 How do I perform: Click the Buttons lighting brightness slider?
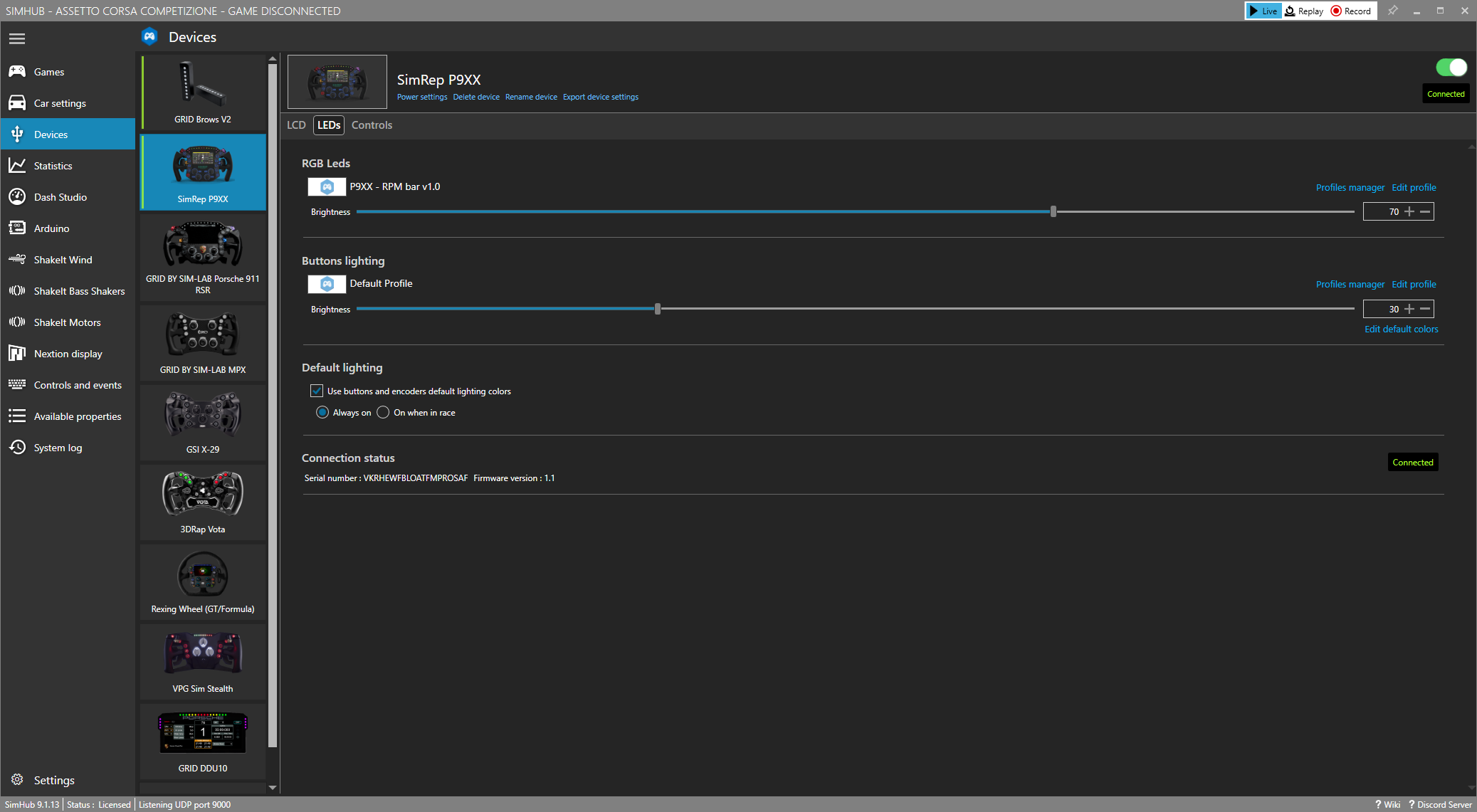click(855, 309)
